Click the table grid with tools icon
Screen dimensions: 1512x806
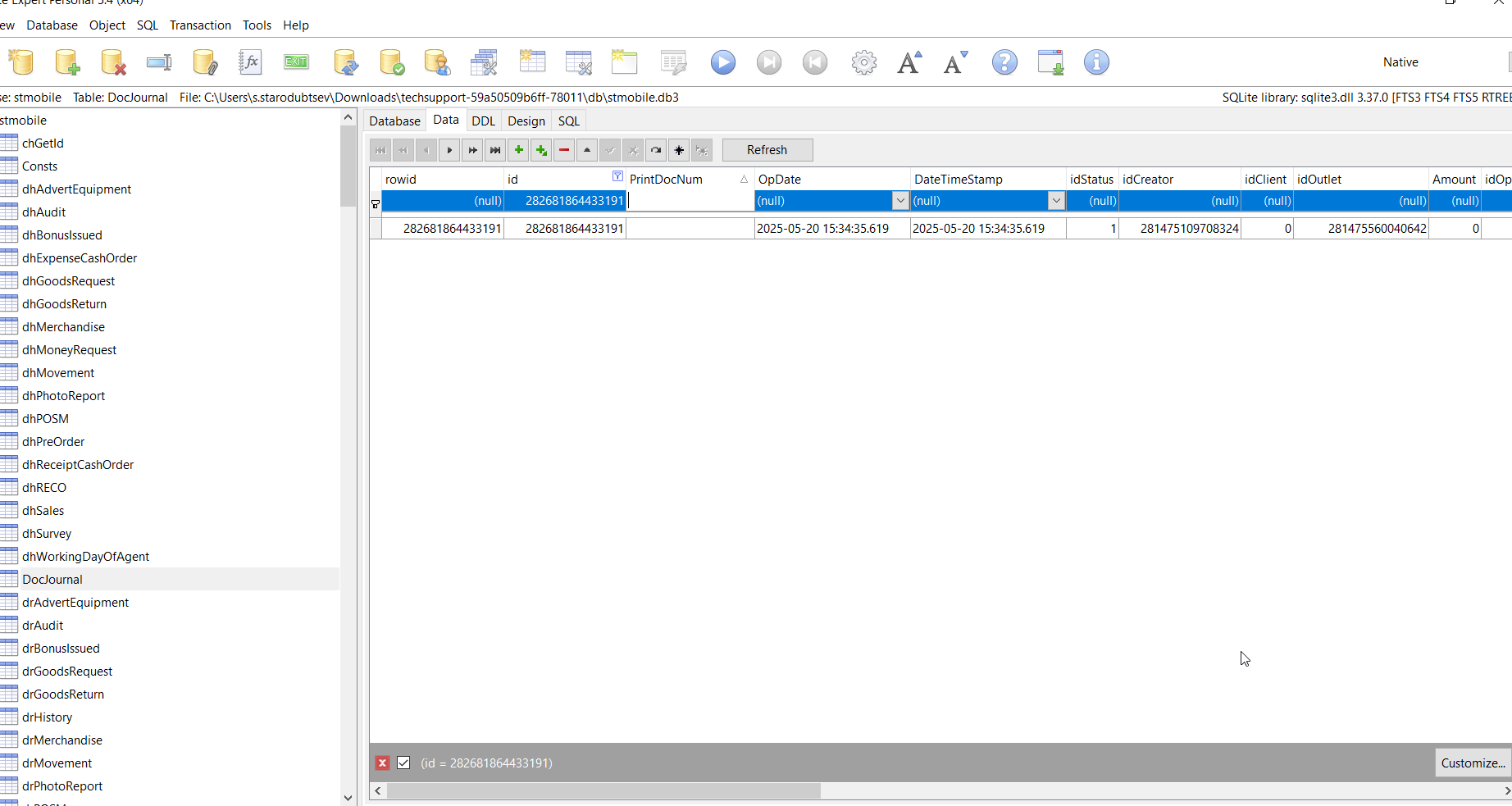point(484,62)
